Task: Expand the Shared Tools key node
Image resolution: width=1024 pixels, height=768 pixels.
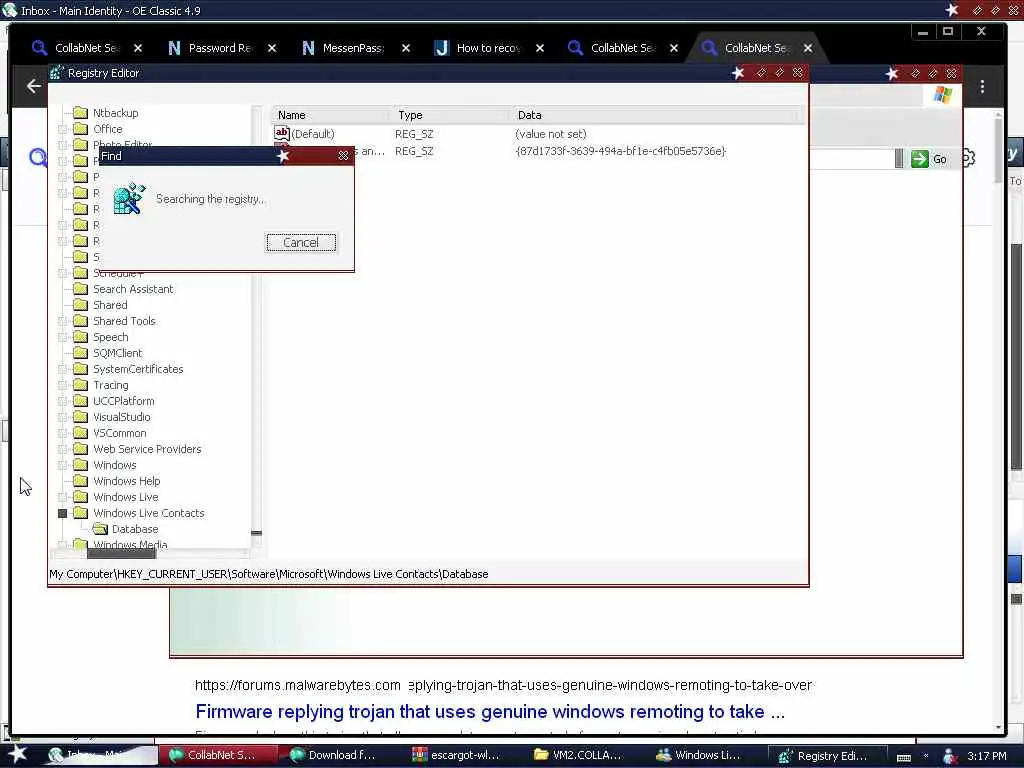Action: [x=63, y=321]
